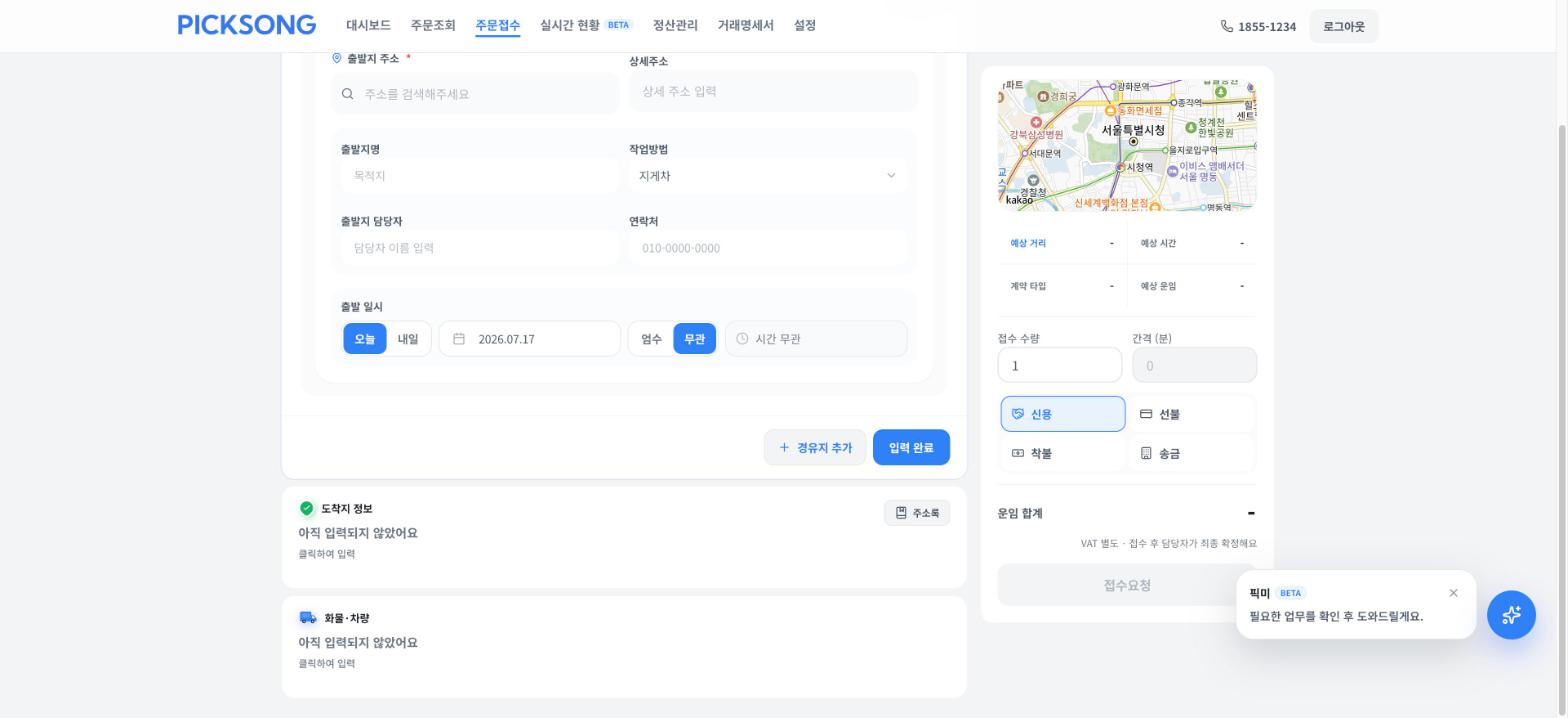Go to 주문조회 page
1568x718 pixels.
pyautogui.click(x=433, y=25)
